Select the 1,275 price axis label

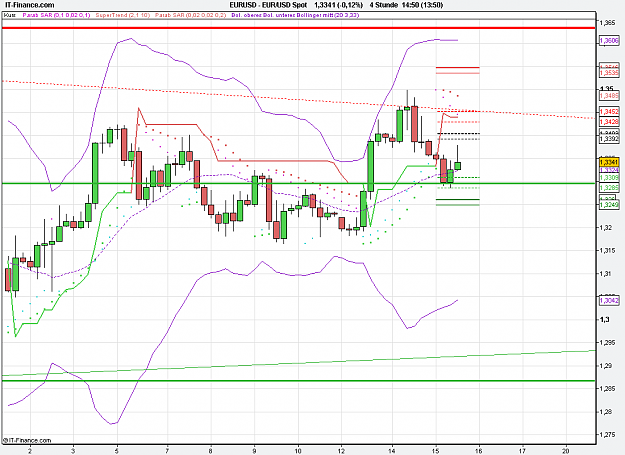click(607, 435)
